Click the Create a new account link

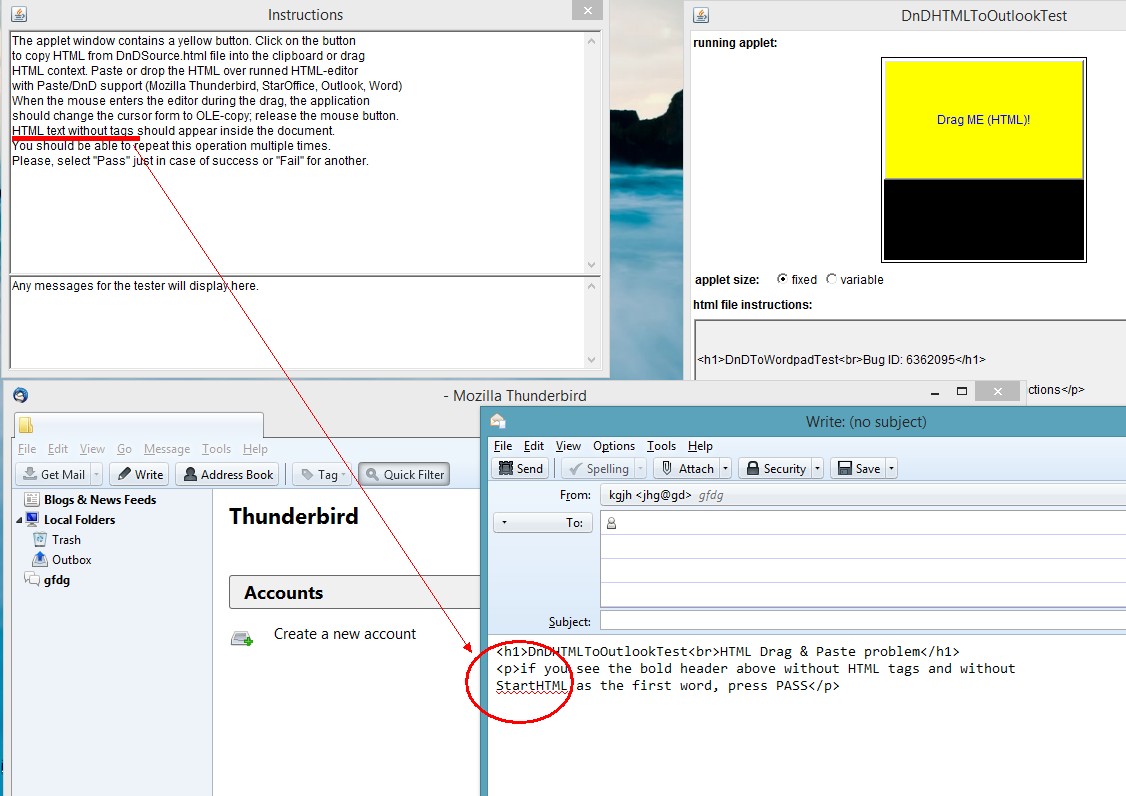click(344, 634)
